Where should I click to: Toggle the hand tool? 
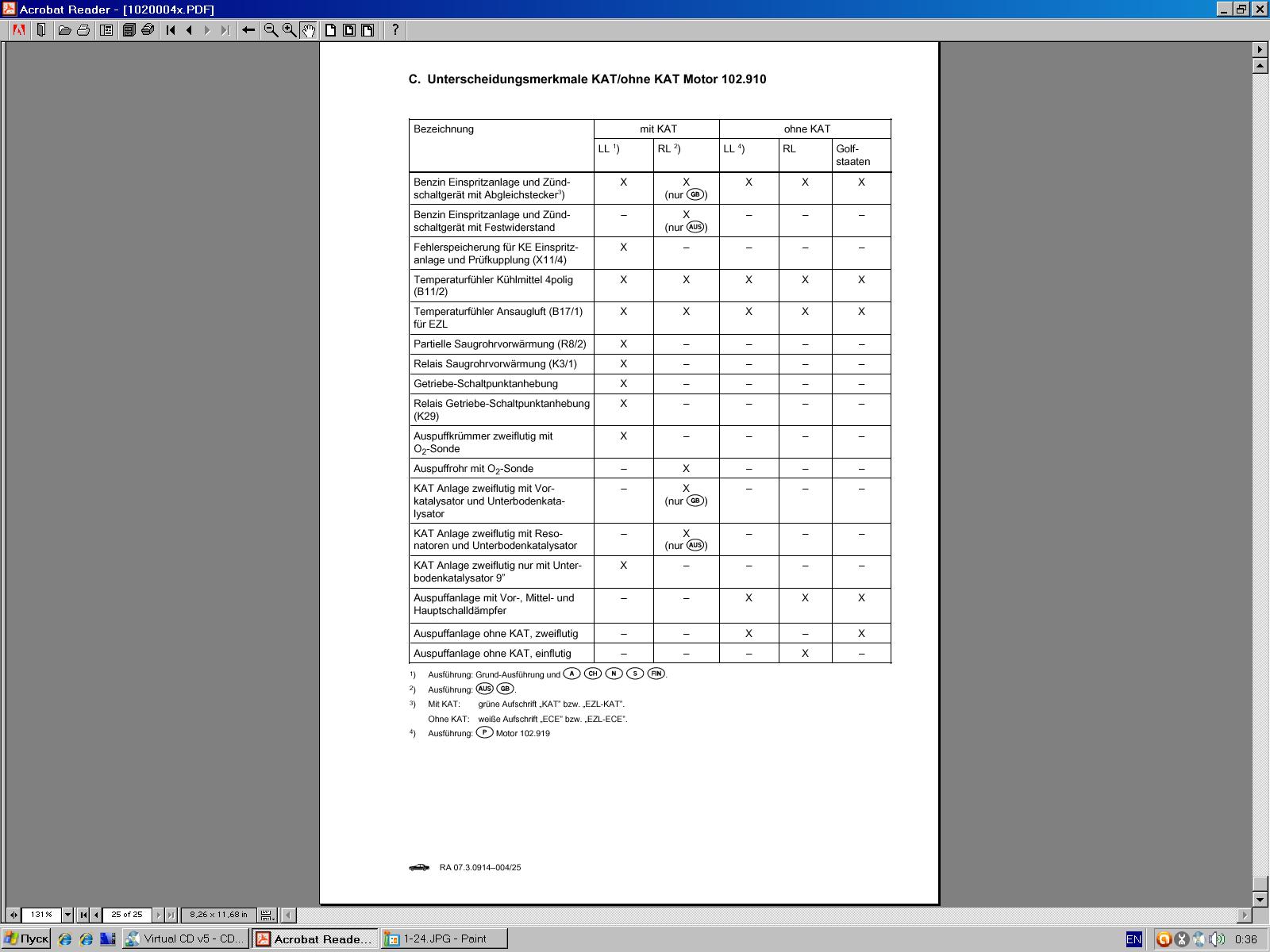point(308,30)
